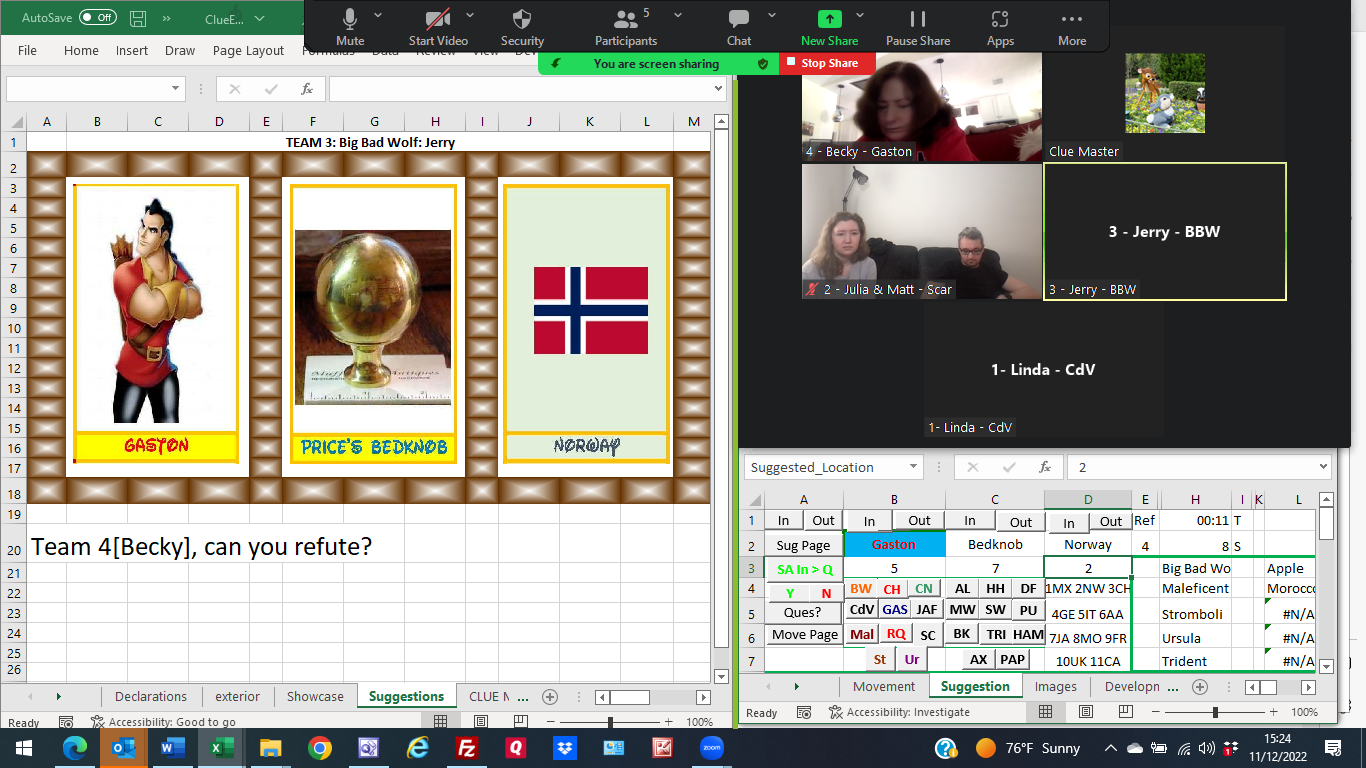This screenshot has width=1366, height=768.
Task: Open Chat options arrow
Action: coord(772,15)
